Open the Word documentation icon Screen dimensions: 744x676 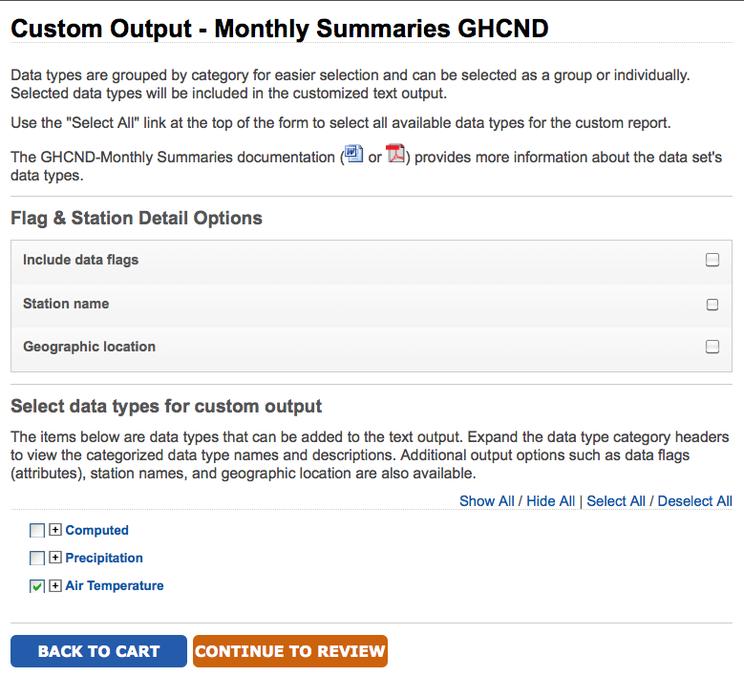pos(352,156)
